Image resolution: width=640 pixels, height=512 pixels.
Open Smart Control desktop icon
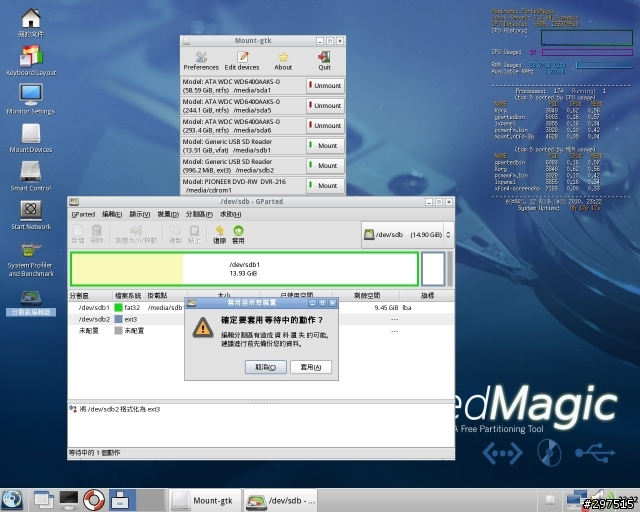(x=31, y=176)
